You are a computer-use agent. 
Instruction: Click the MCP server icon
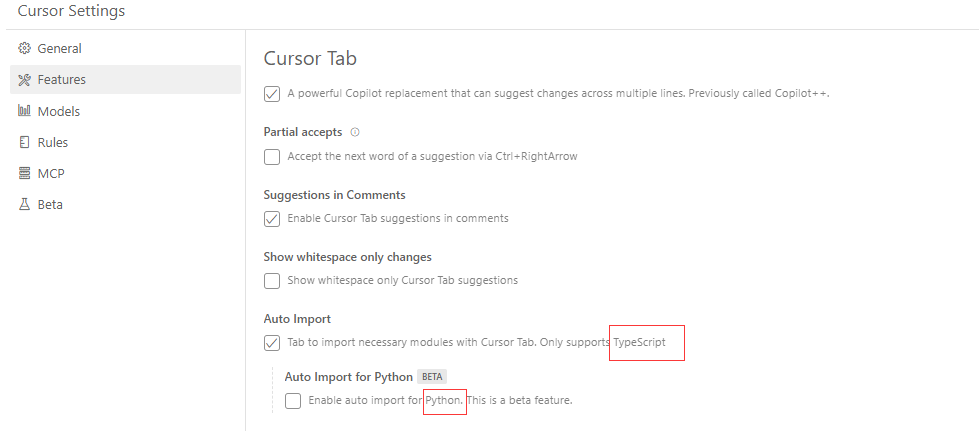pyautogui.click(x=24, y=173)
